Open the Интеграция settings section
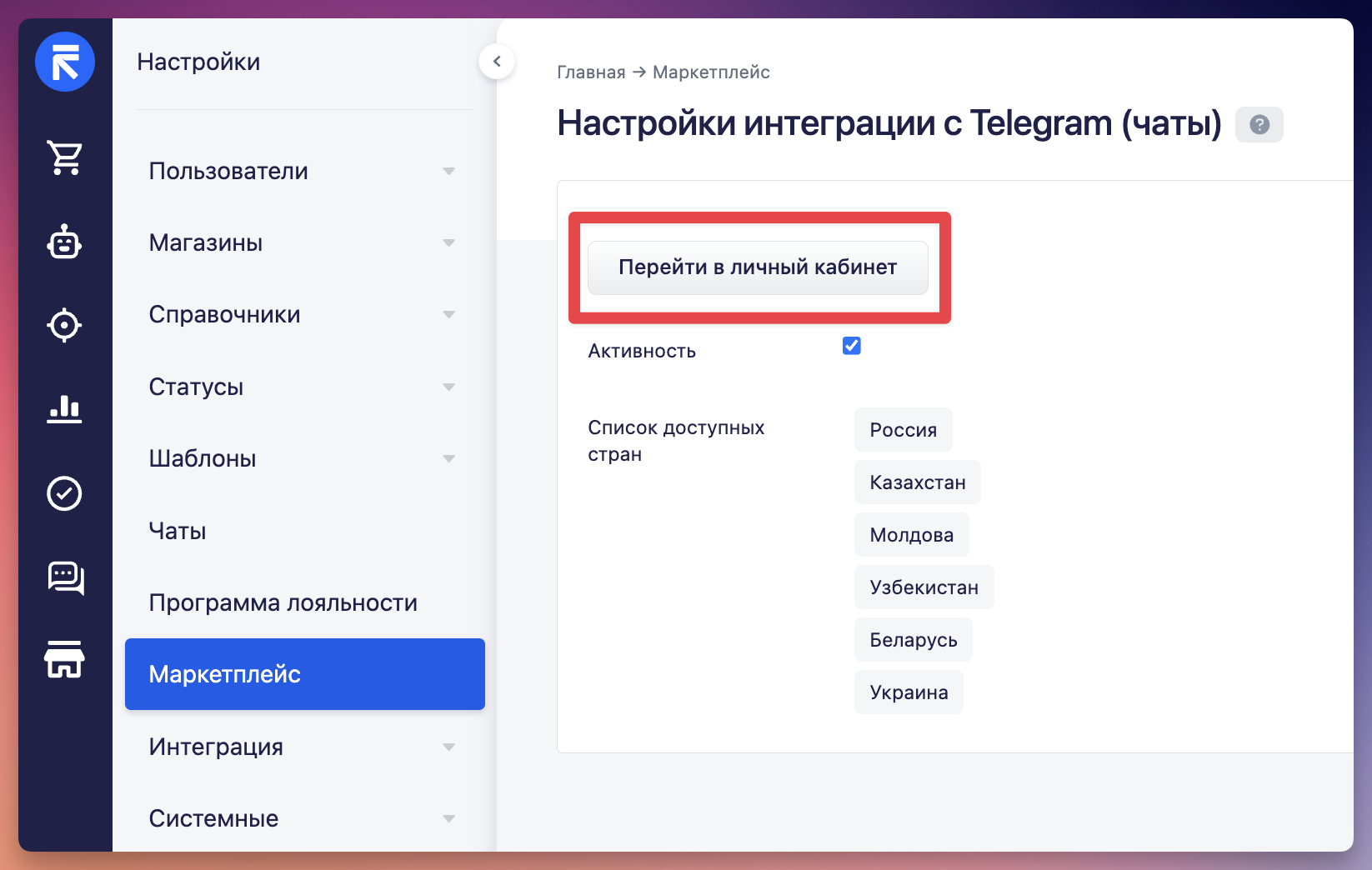1372x870 pixels. [305, 747]
